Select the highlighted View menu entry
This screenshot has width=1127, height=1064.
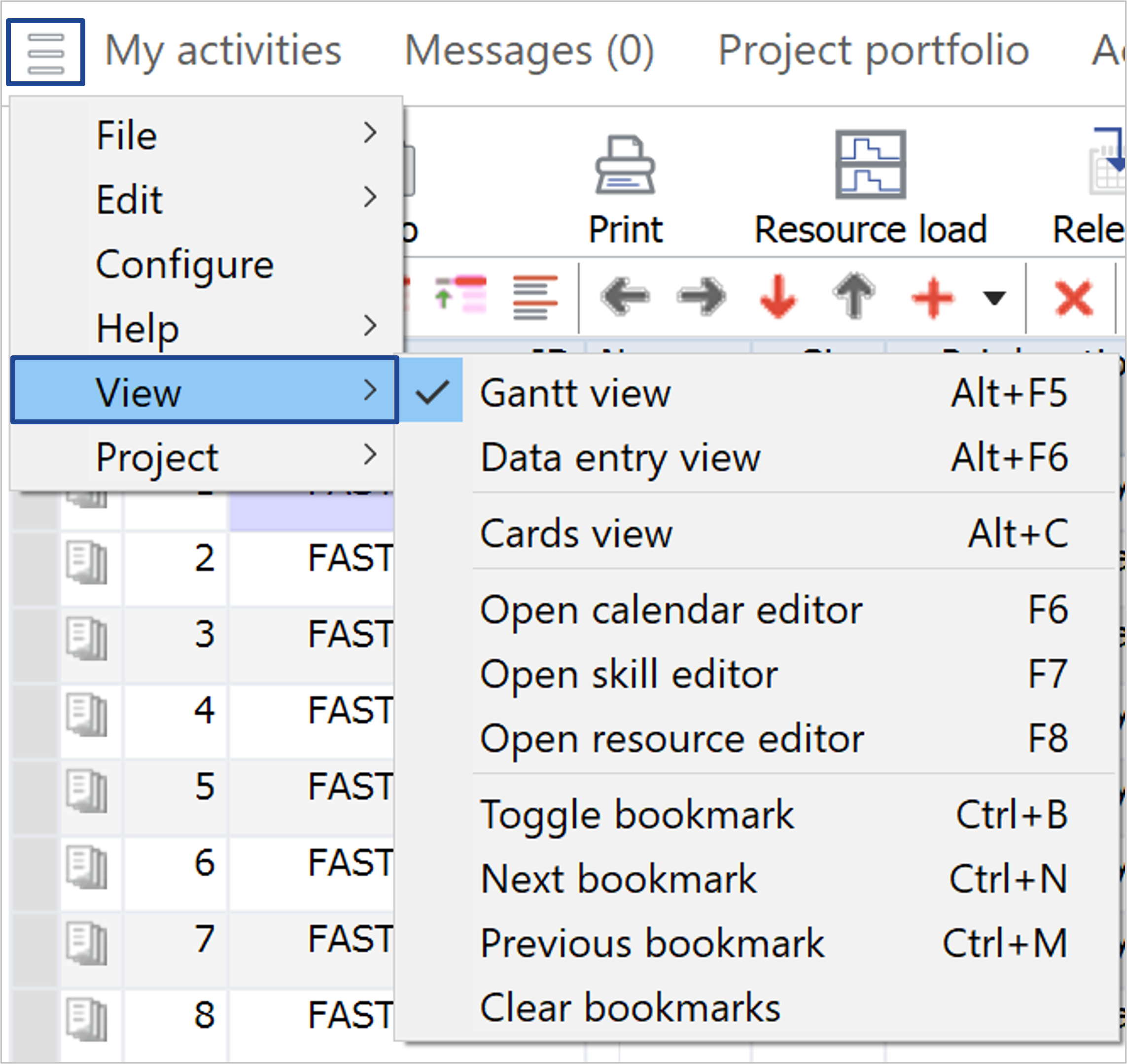(204, 391)
